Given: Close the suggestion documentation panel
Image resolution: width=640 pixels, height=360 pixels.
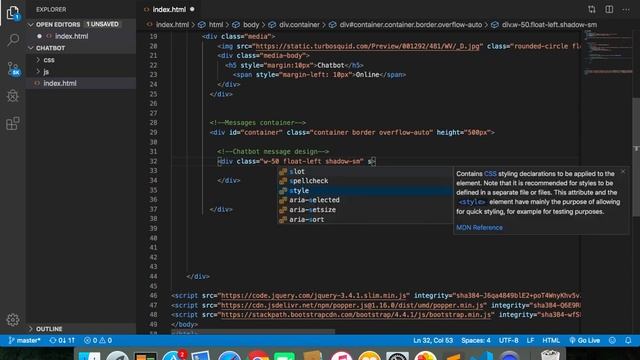Looking at the screenshot, I should (623, 171).
